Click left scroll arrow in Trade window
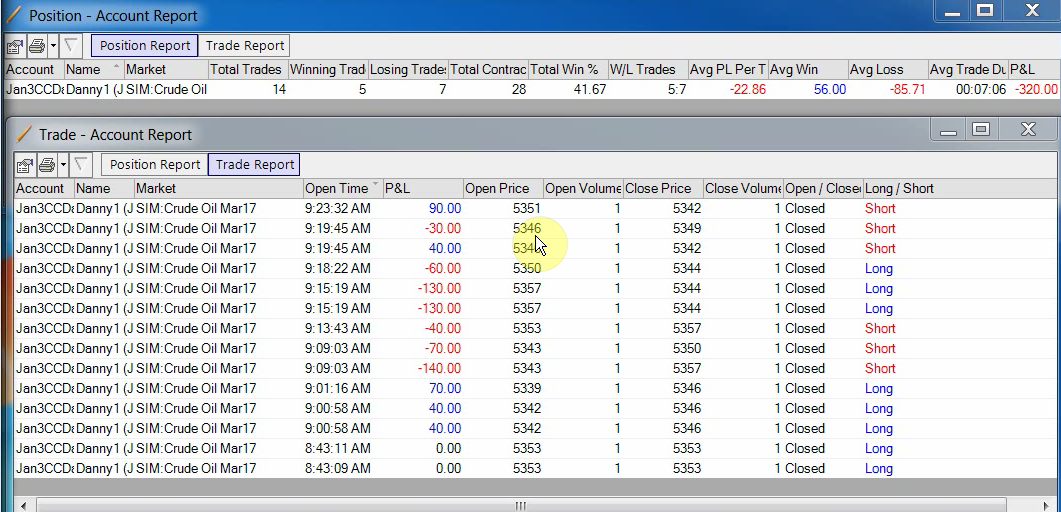 coord(24,505)
